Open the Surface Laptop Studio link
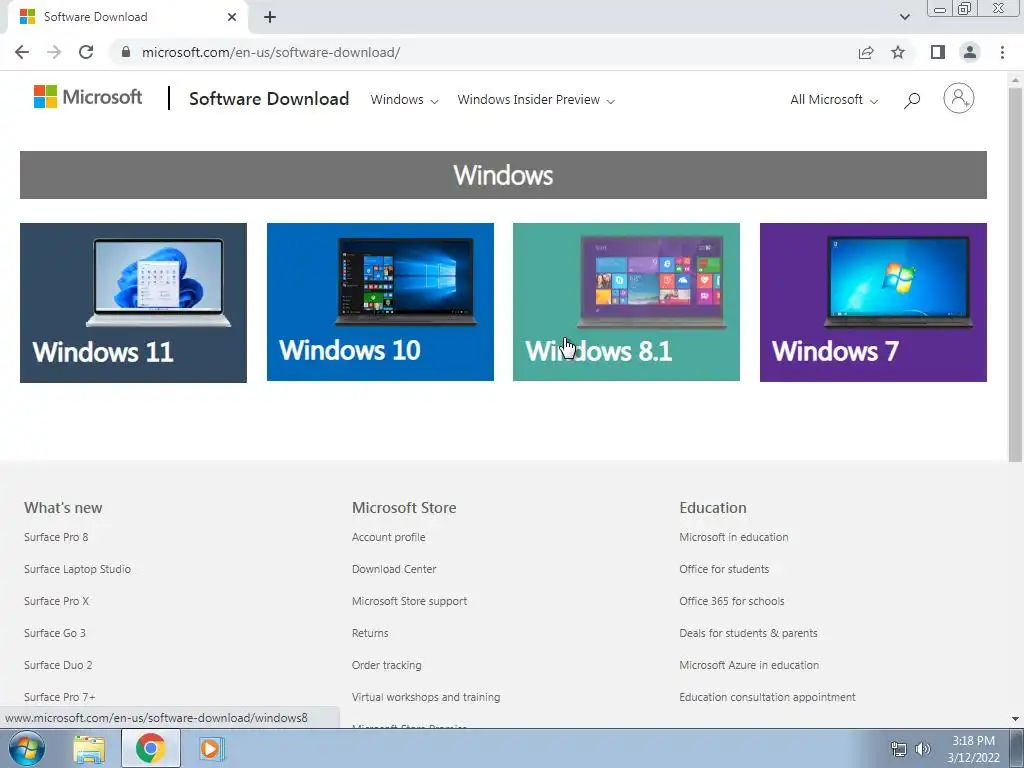Screen dimensions: 1024x768 (x=78, y=569)
